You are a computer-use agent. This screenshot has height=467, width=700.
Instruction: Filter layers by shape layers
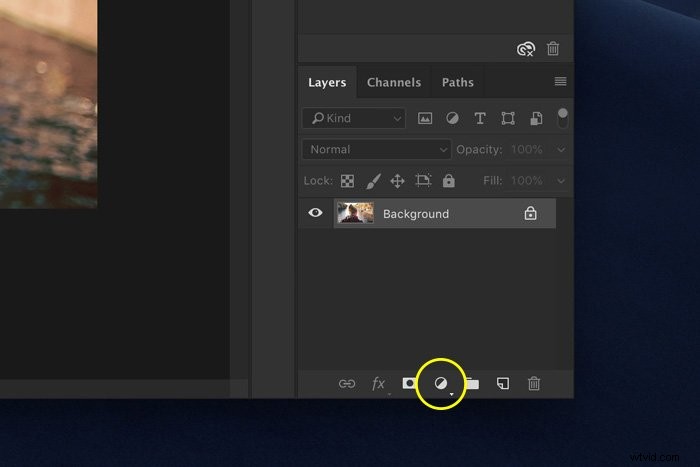[x=508, y=118]
